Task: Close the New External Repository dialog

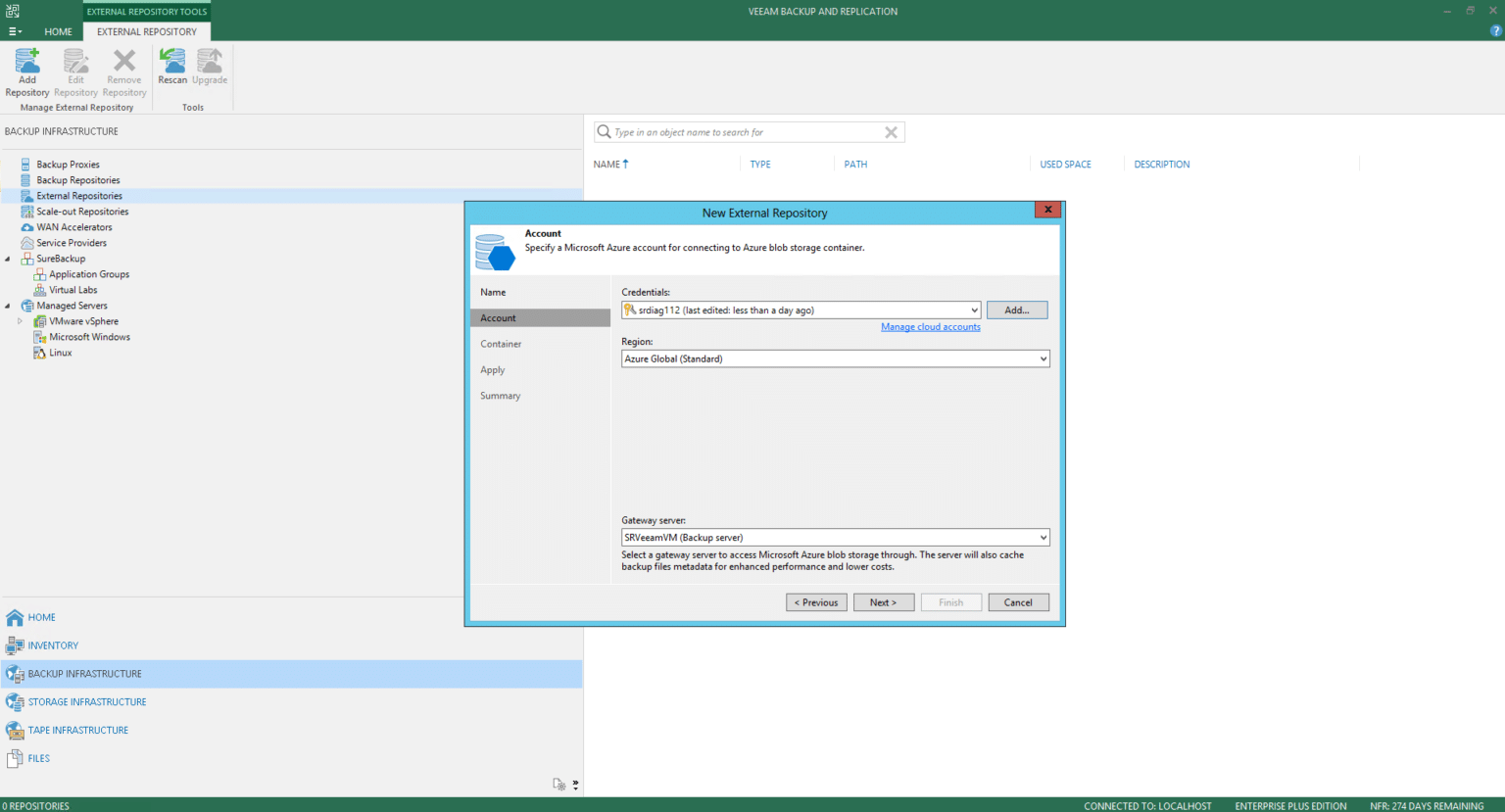Action: click(1048, 210)
